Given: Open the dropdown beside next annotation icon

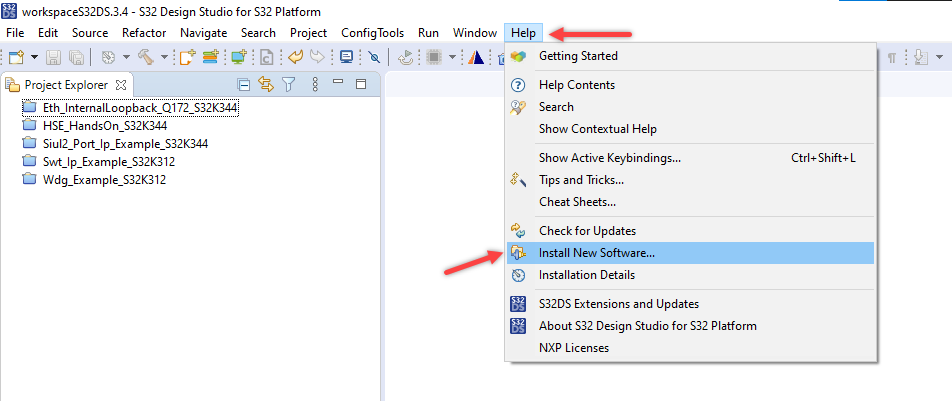Looking at the screenshot, I should pyautogui.click(x=940, y=57).
